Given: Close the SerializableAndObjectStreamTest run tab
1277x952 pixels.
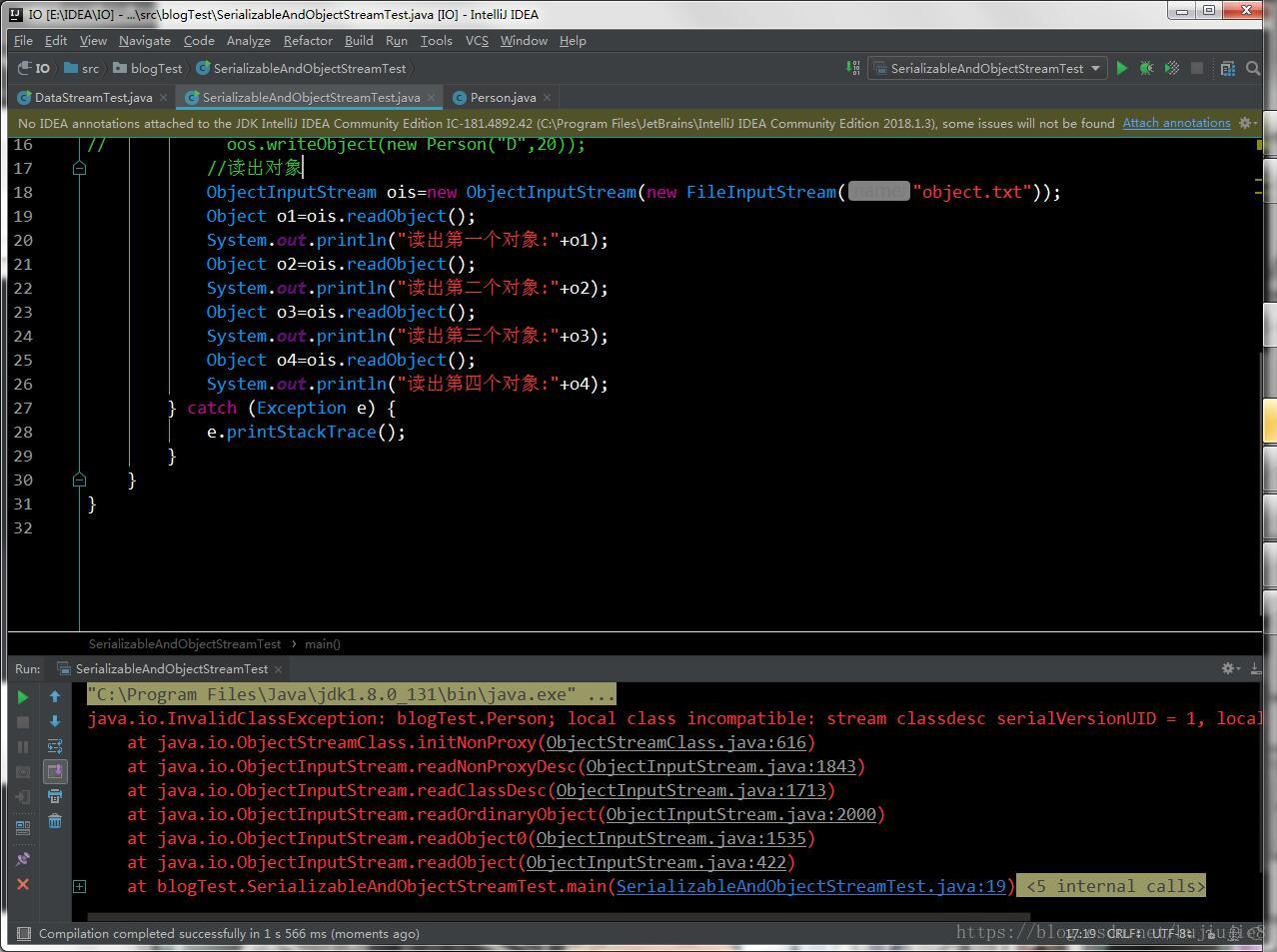Looking at the screenshot, I should 278,669.
